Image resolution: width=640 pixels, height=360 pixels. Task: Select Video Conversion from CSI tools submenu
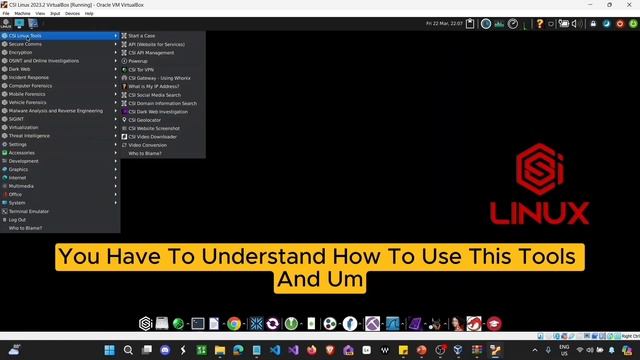[x=163, y=145]
